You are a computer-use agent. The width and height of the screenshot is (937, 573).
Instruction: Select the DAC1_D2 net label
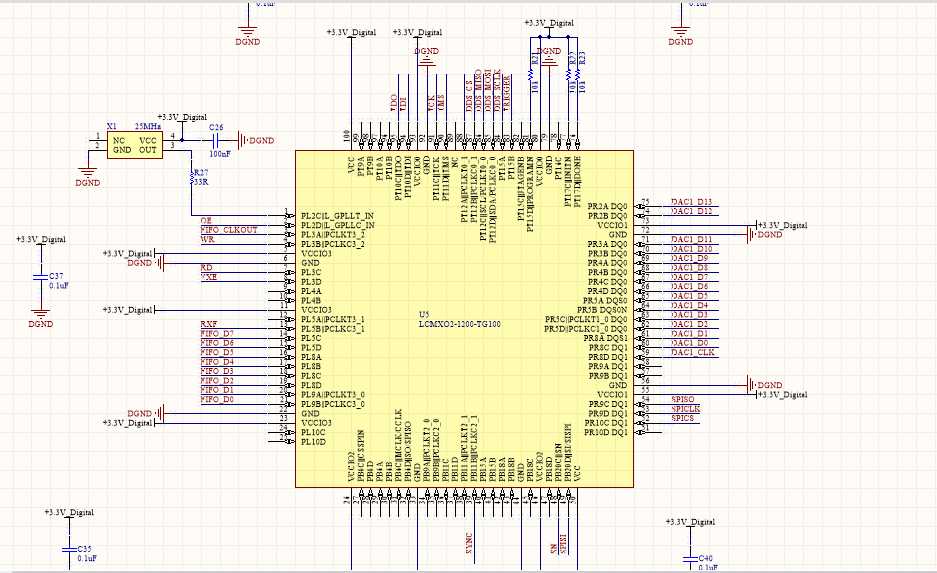[690, 324]
